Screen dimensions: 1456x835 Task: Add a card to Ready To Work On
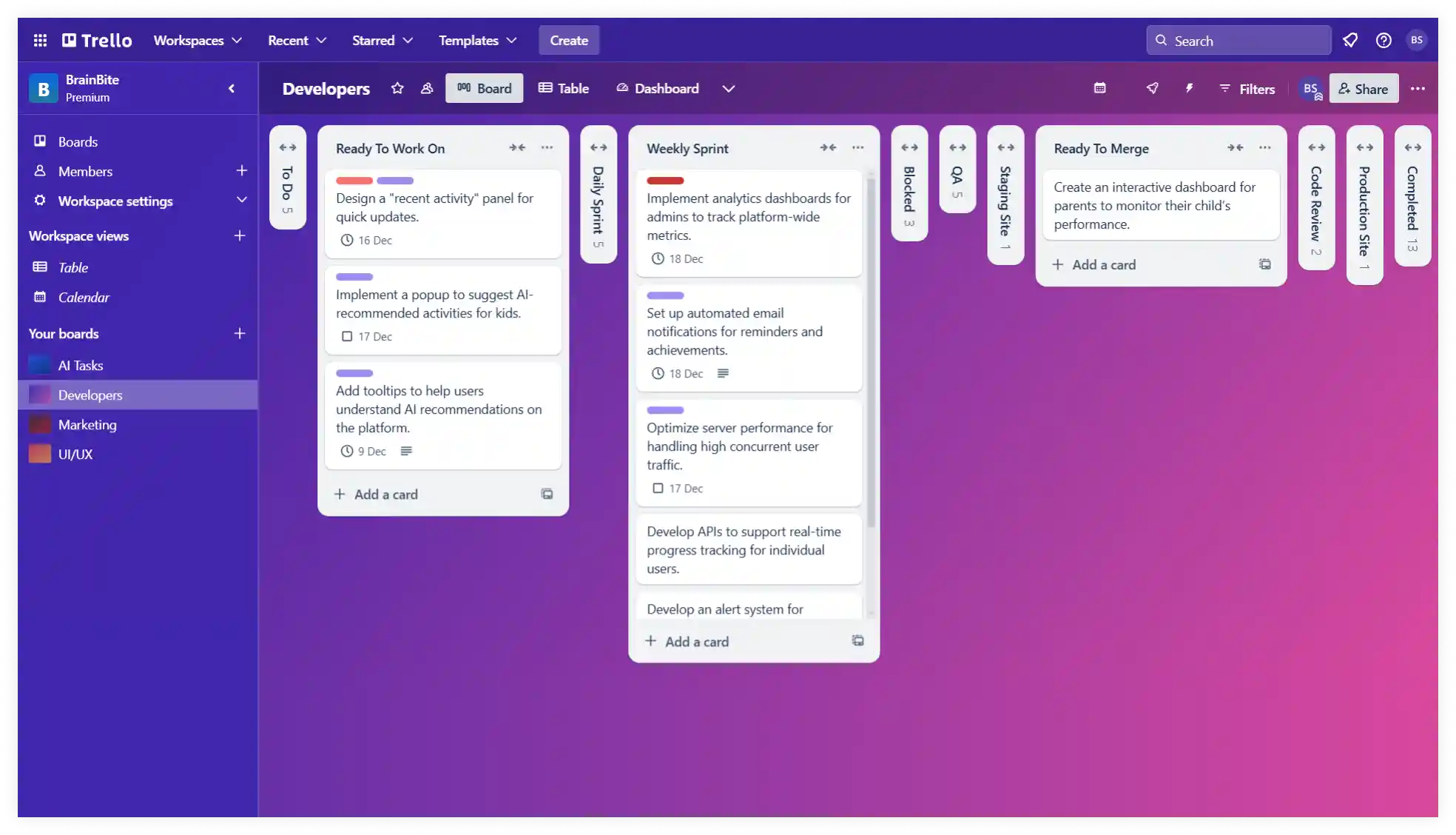coord(376,494)
